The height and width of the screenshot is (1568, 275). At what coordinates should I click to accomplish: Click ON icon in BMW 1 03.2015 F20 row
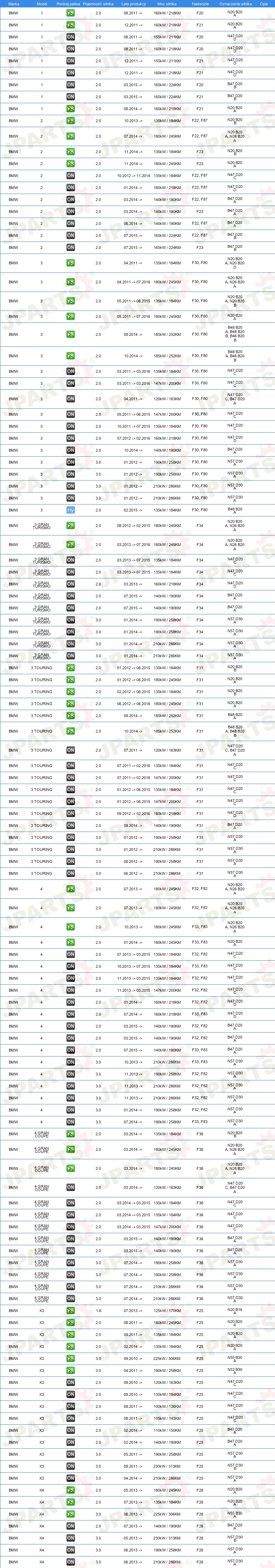tap(71, 84)
